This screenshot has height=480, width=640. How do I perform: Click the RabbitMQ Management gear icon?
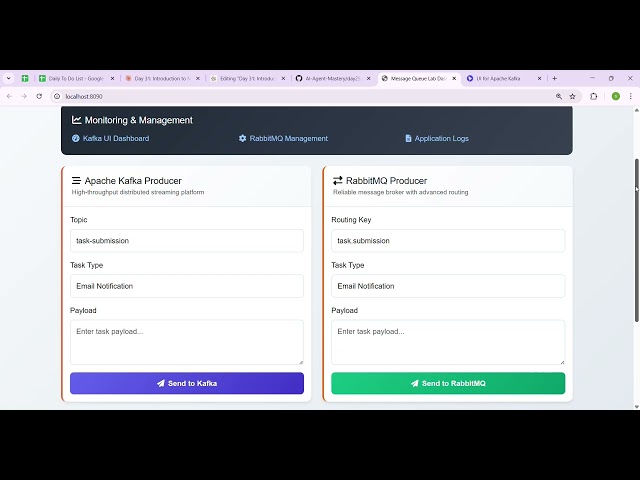pyautogui.click(x=242, y=138)
